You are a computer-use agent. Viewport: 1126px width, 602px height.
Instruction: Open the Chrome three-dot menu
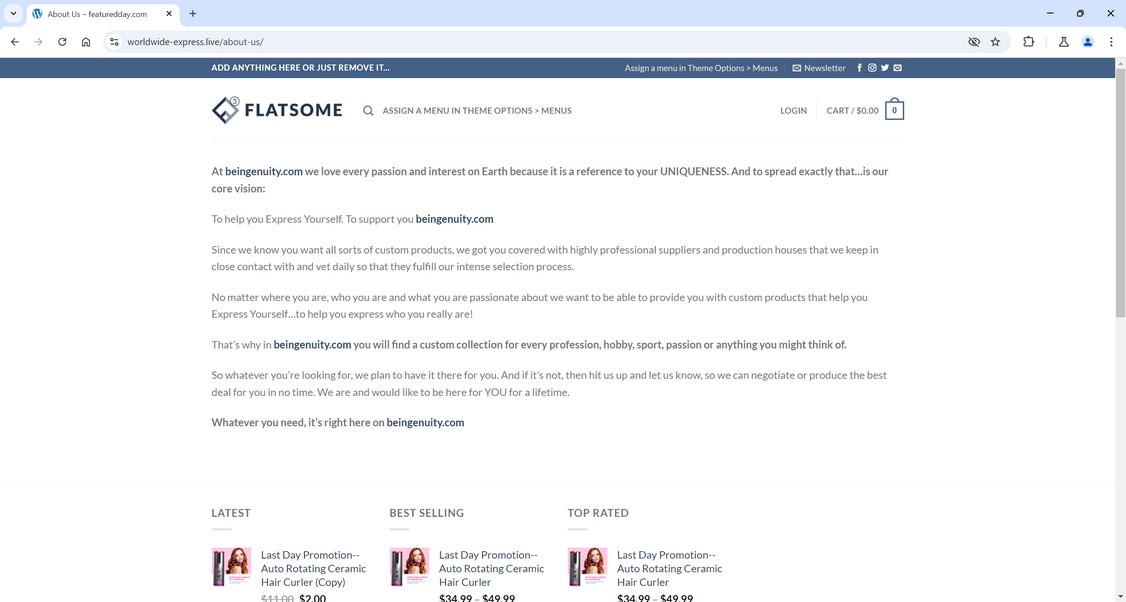[1111, 42]
